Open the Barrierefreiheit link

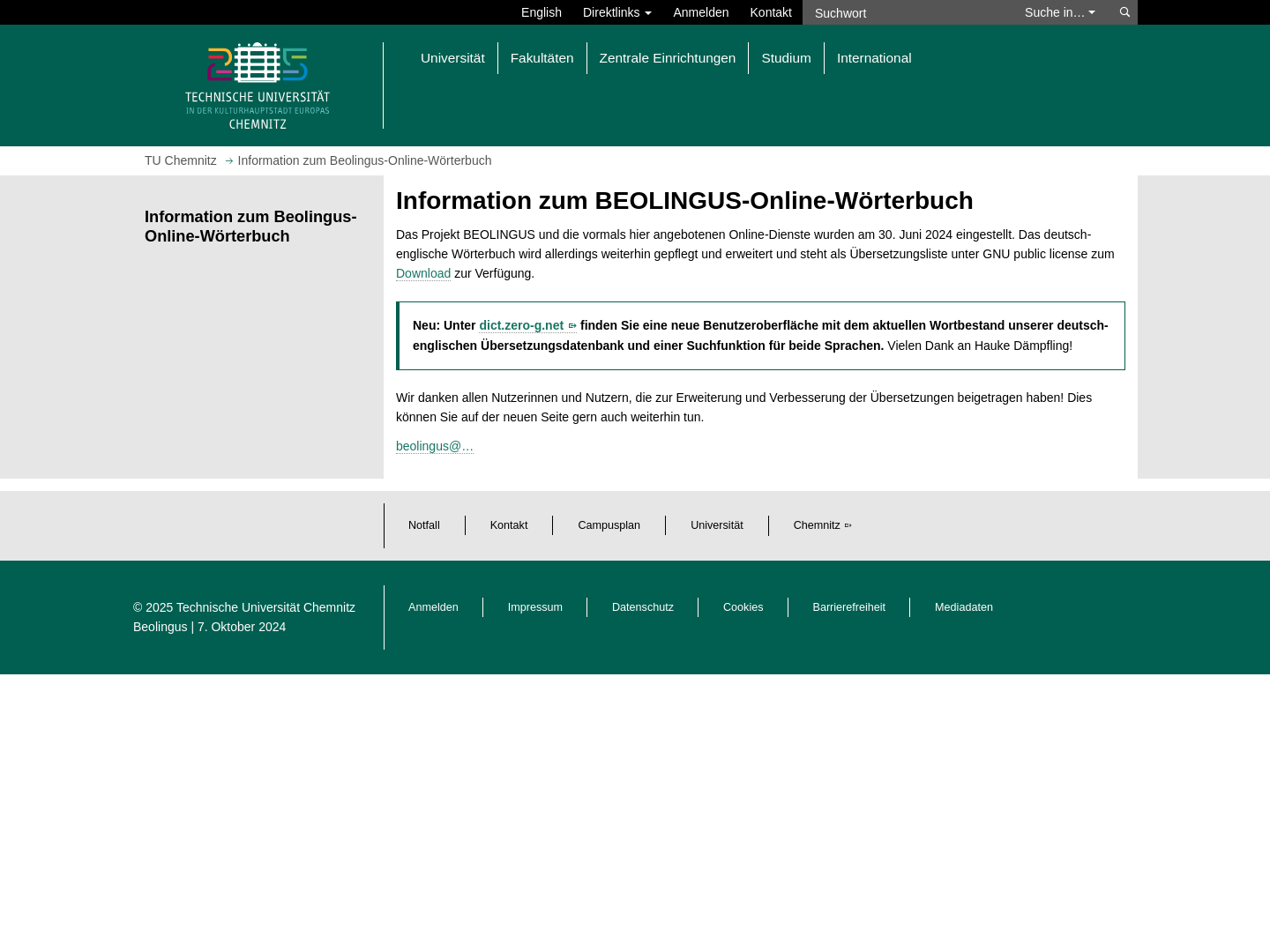849,607
